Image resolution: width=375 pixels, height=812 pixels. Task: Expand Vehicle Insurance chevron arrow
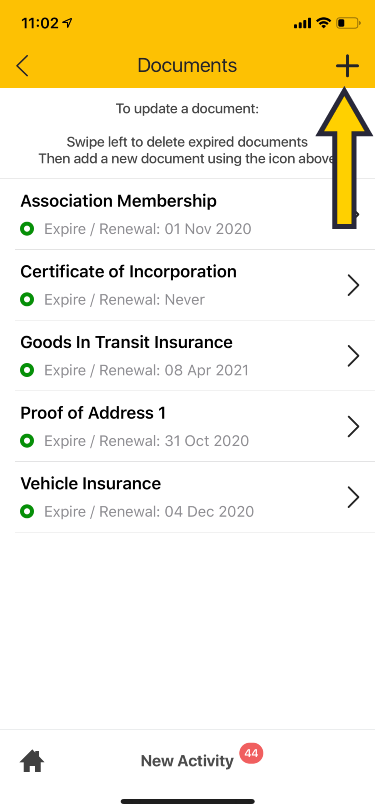pyautogui.click(x=353, y=497)
